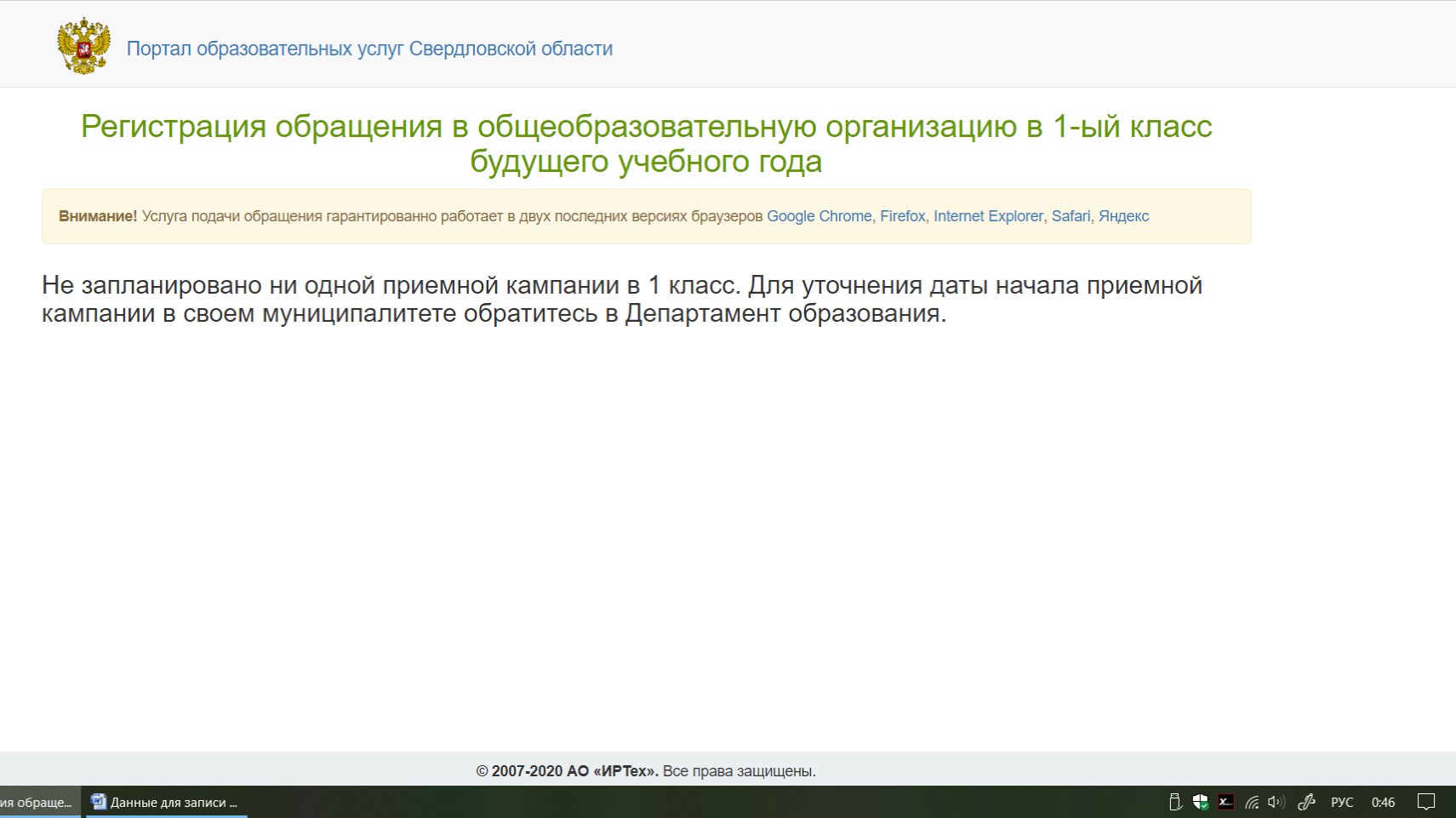
Task: Click the Russian coat of arms logo
Action: [83, 47]
